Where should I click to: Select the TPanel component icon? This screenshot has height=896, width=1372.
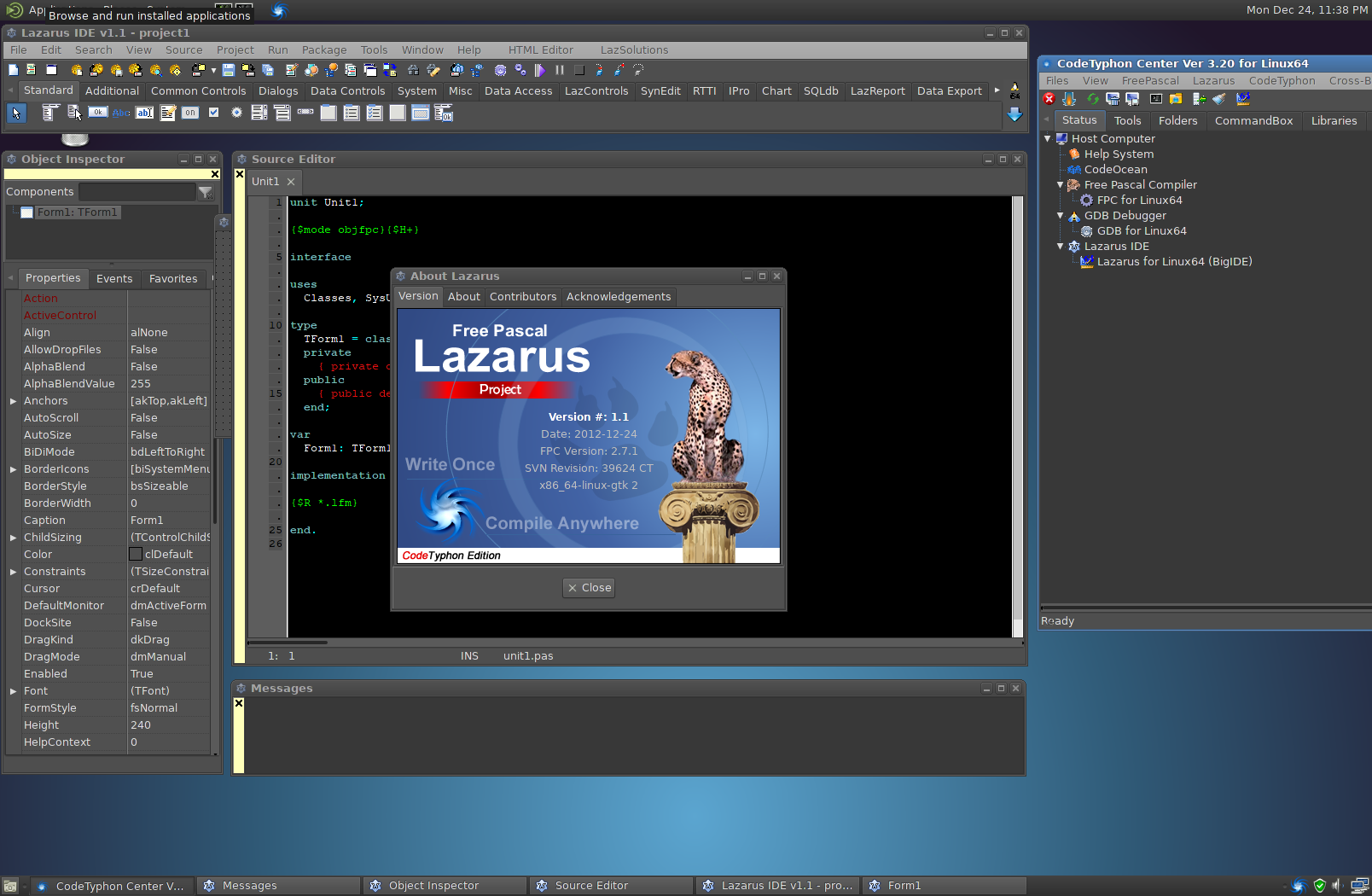coord(398,113)
